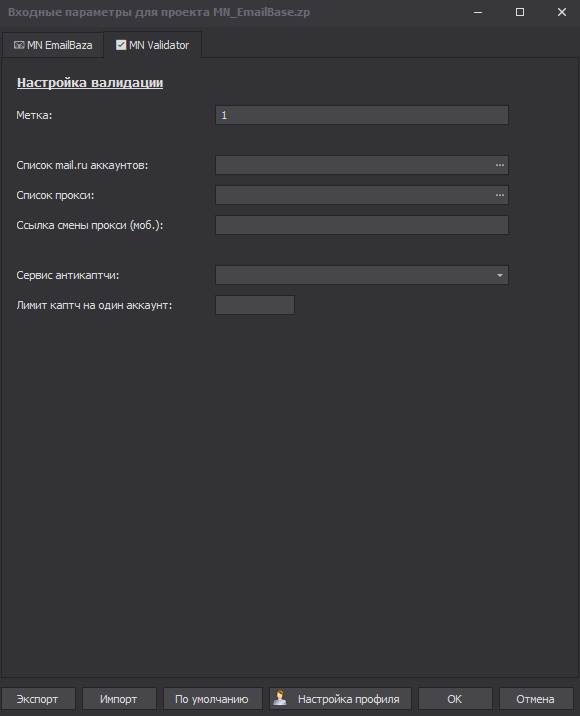Focus the Метка input field
The image size is (580, 716).
[x=362, y=115]
